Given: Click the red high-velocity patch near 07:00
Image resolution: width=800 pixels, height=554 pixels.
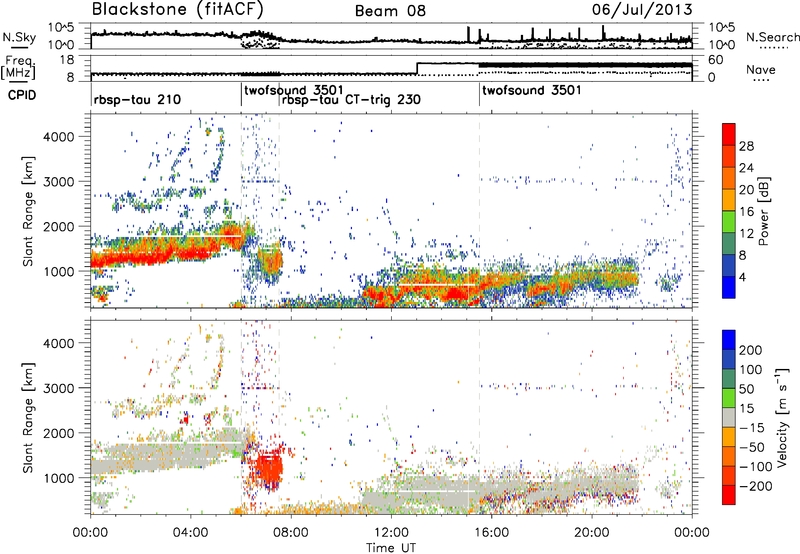Looking at the screenshot, I should tap(268, 468).
